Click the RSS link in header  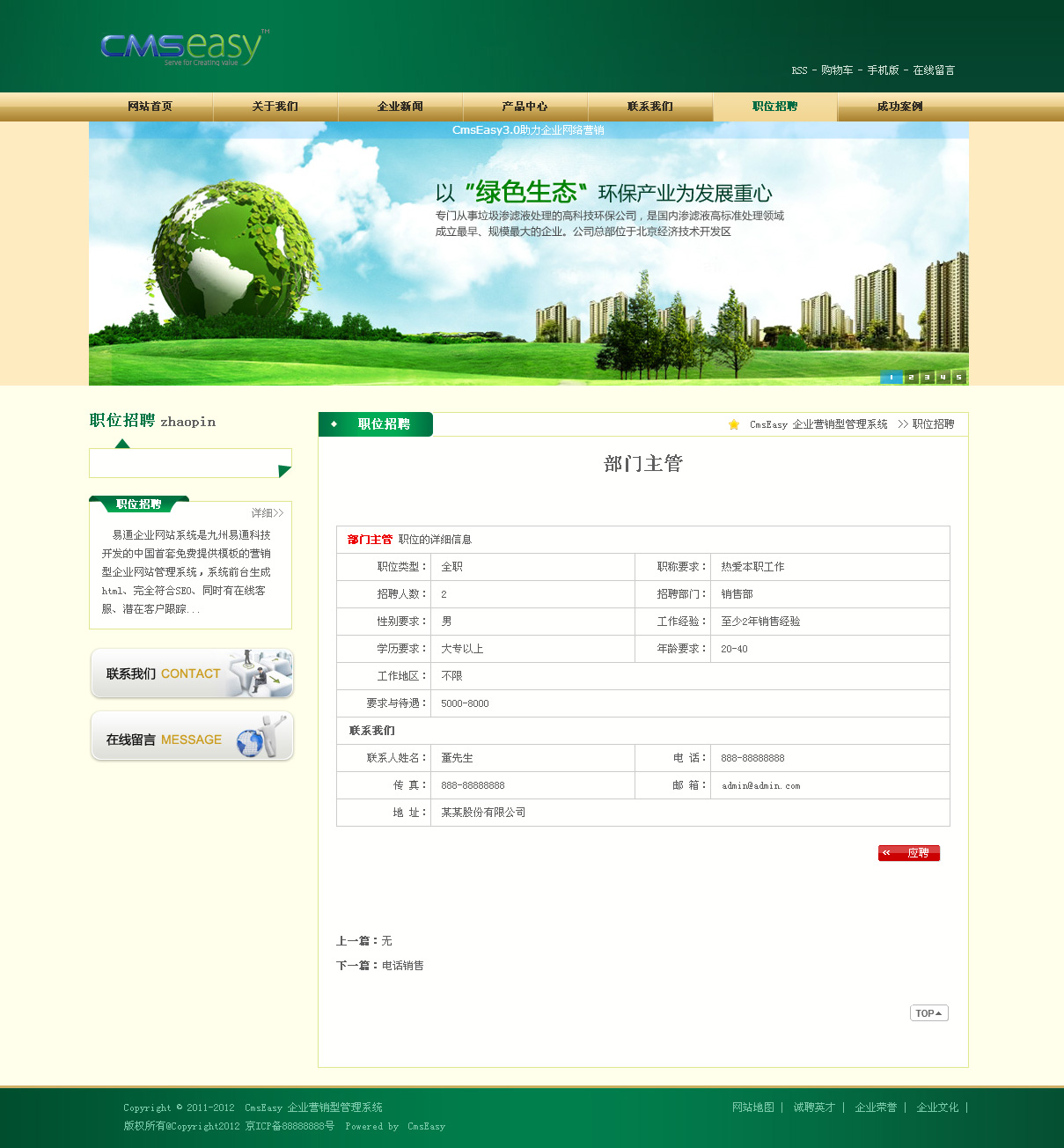799,70
